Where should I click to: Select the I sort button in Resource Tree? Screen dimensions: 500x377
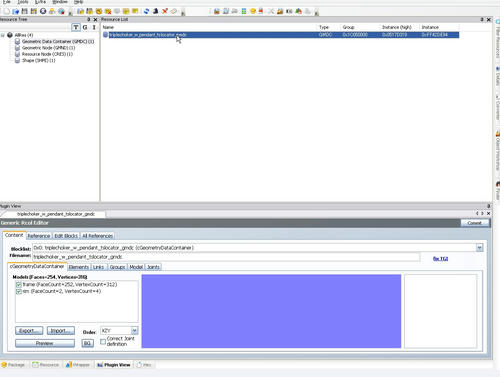(x=94, y=27)
